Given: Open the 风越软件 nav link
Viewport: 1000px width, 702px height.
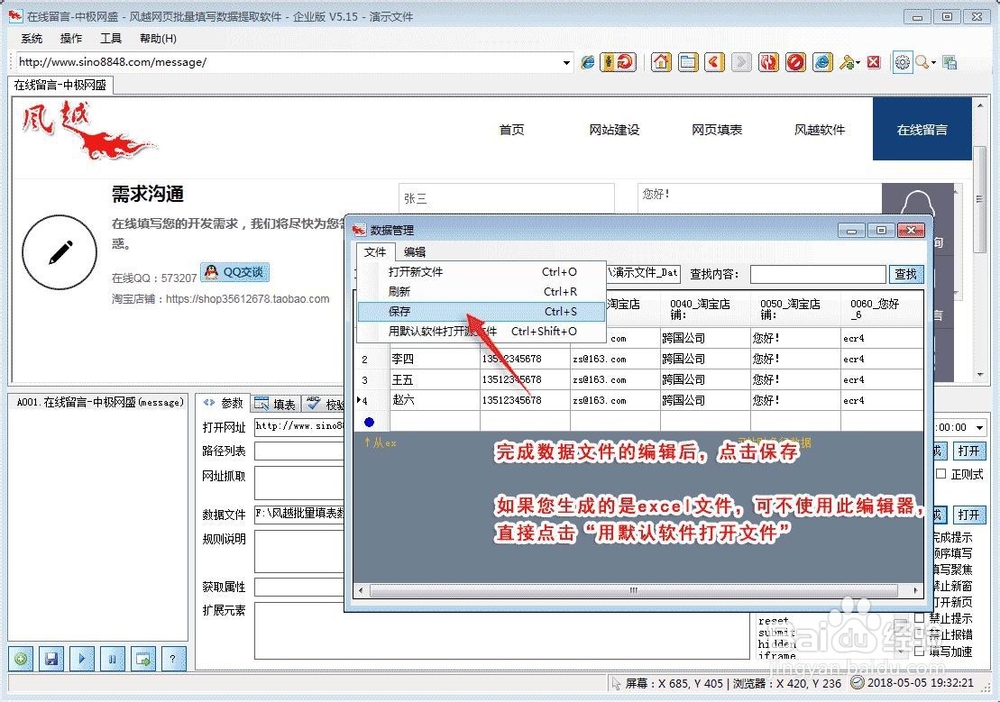Looking at the screenshot, I should [820, 129].
